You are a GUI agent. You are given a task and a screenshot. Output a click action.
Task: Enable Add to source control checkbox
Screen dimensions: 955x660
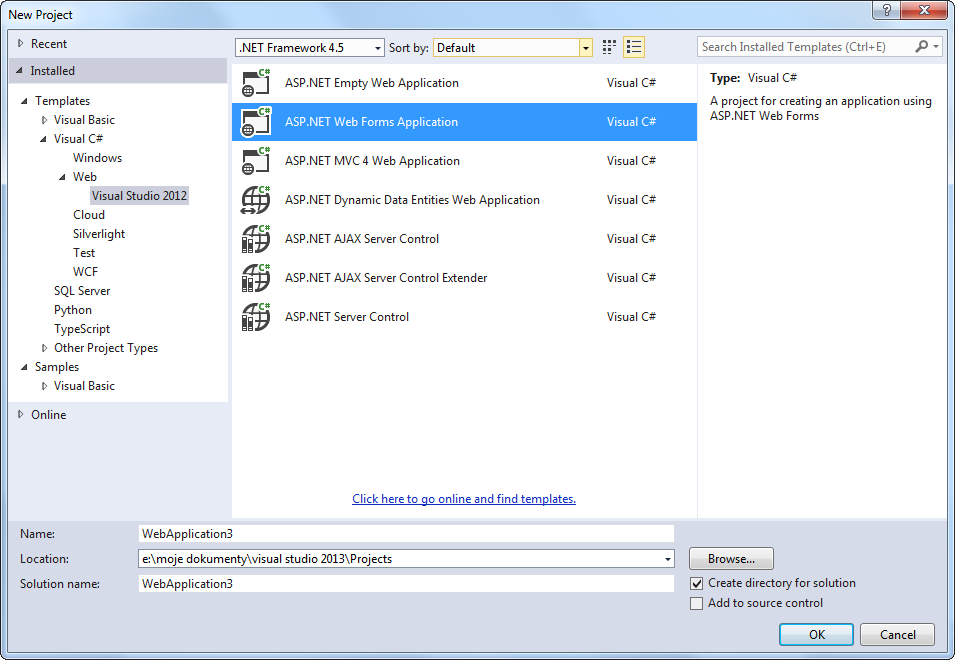pos(696,603)
